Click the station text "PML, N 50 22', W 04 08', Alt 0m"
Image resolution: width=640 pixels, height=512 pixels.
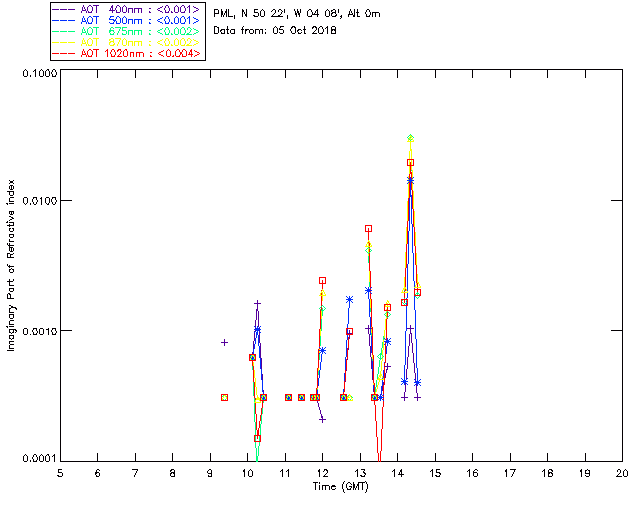[297, 14]
